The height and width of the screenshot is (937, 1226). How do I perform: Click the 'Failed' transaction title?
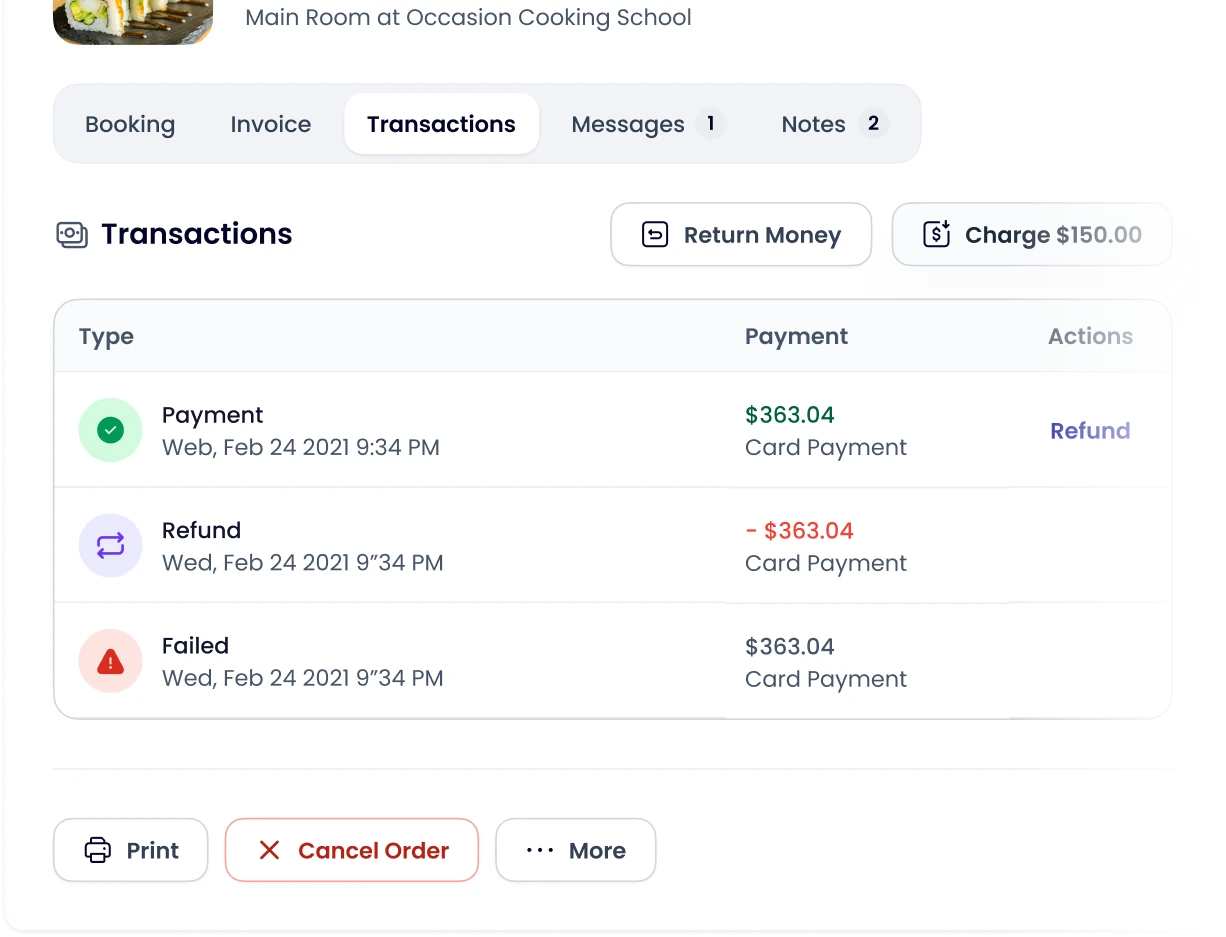(x=196, y=646)
